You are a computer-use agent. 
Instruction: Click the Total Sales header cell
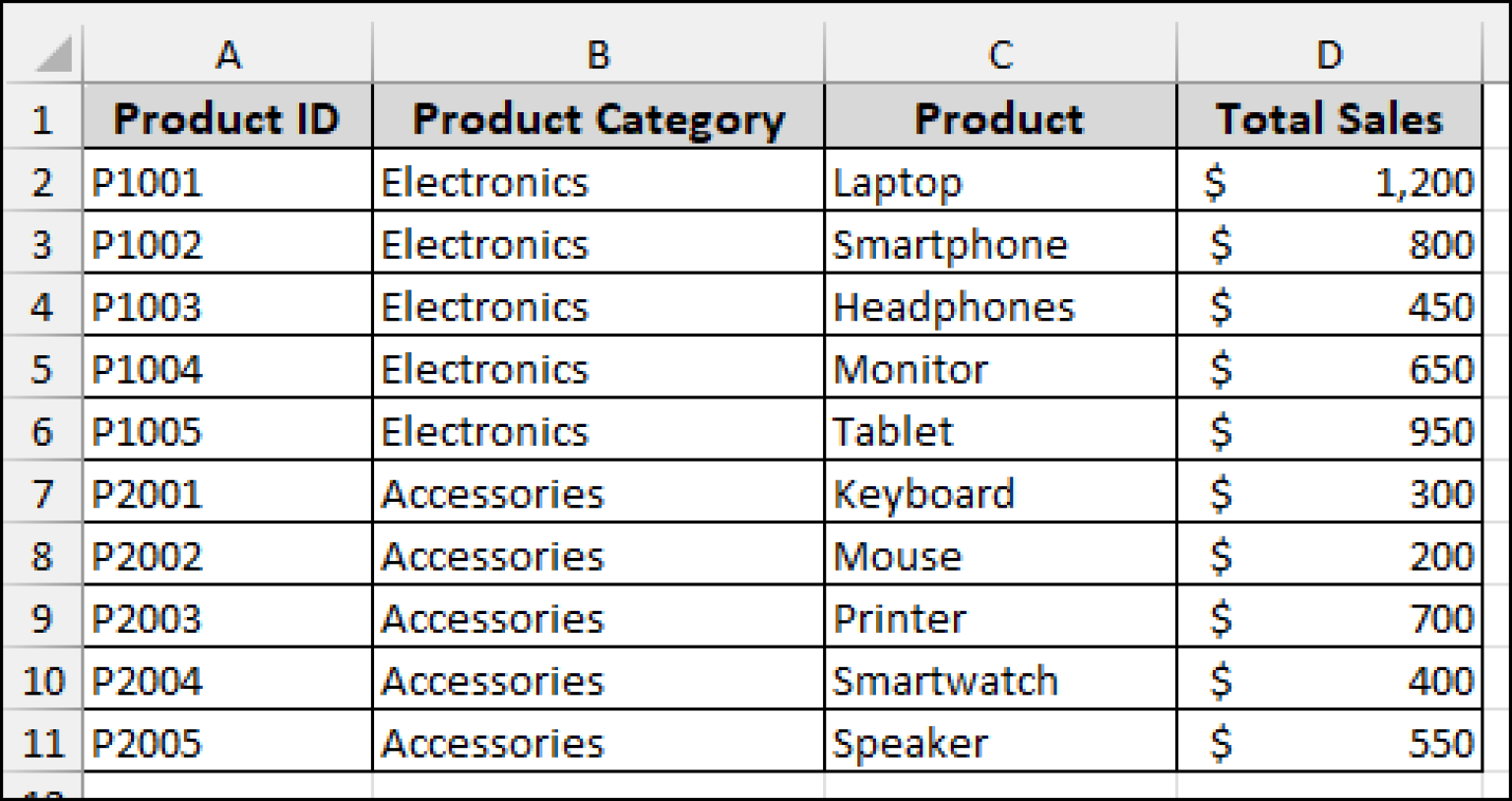pyautogui.click(x=1330, y=118)
